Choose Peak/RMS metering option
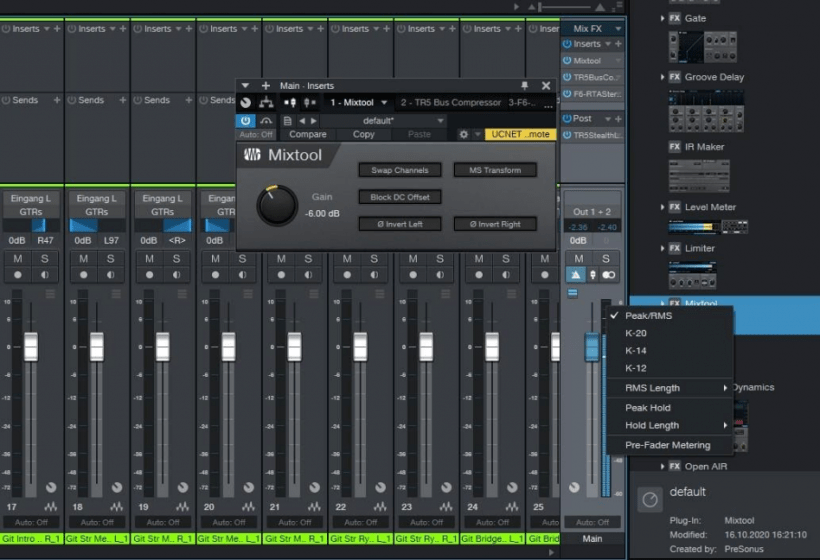 pos(669,316)
